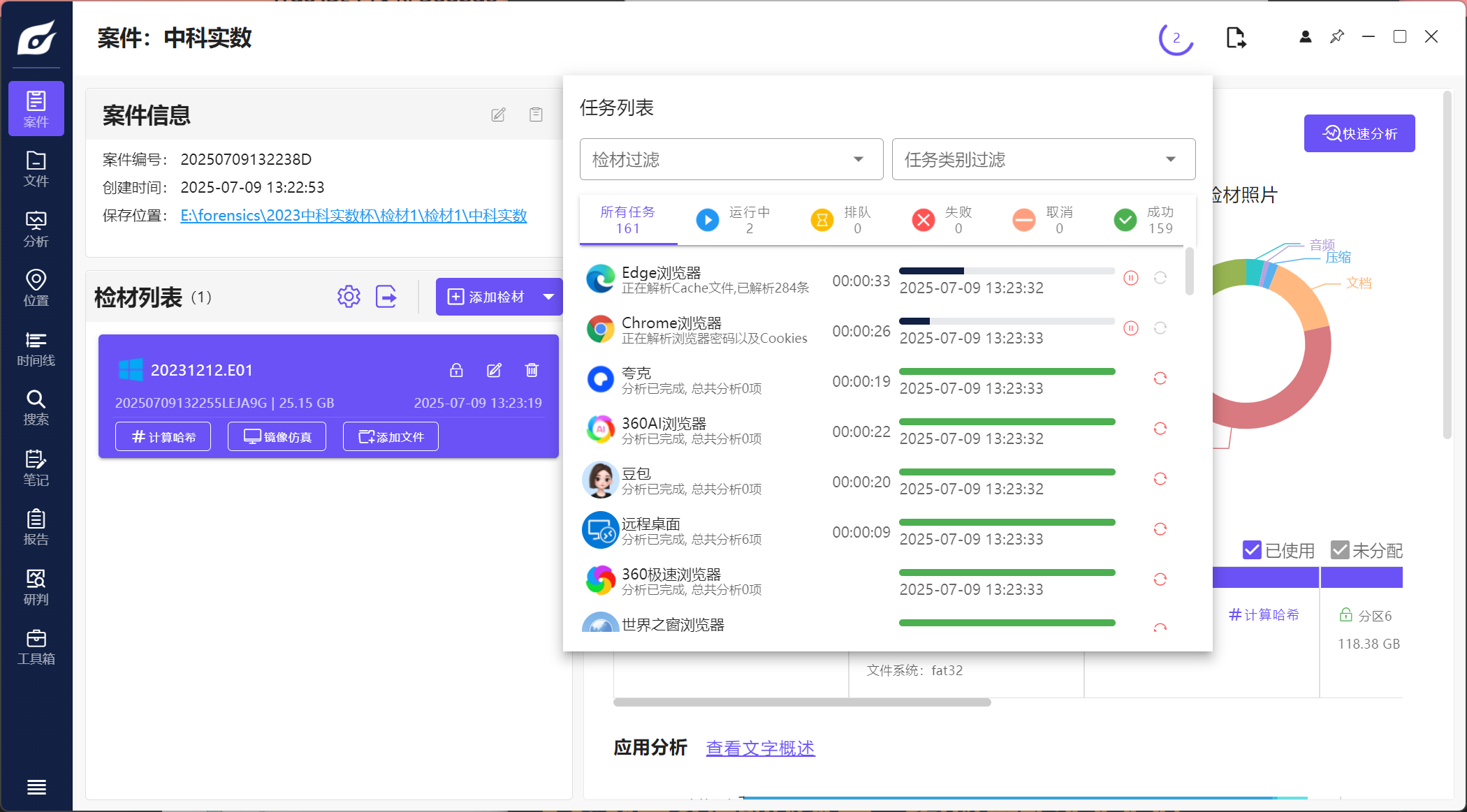Expand the 添加检材 dropdown arrow

549,297
